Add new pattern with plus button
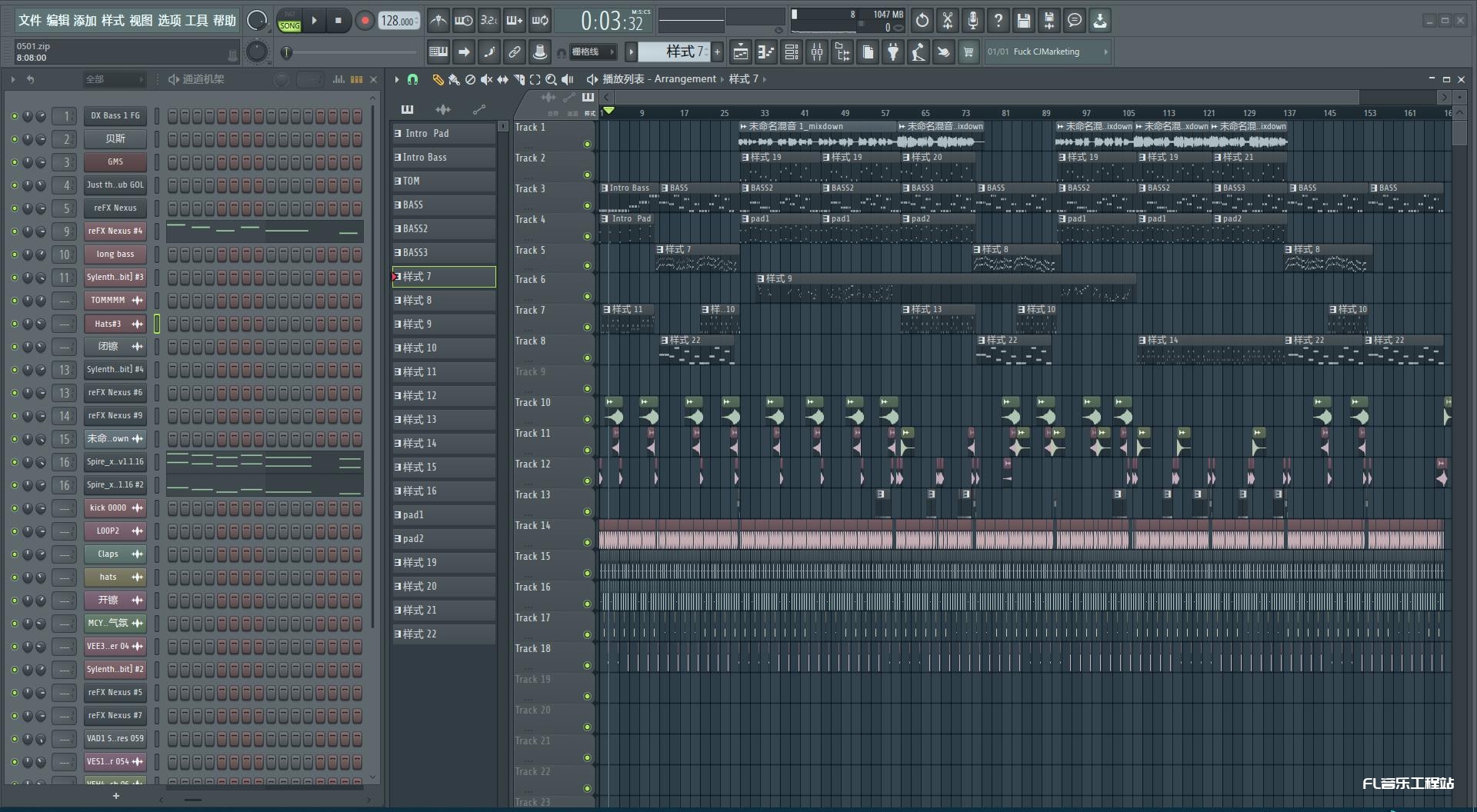 718,52
